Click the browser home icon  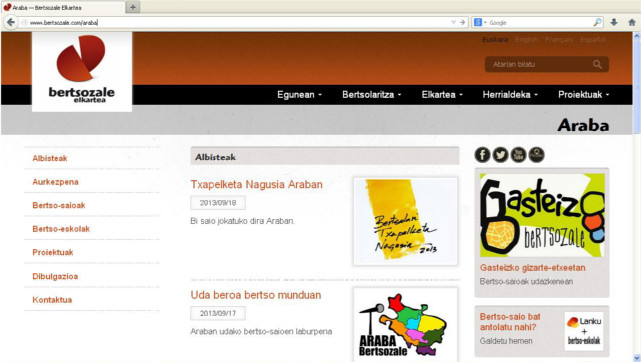click(x=632, y=22)
